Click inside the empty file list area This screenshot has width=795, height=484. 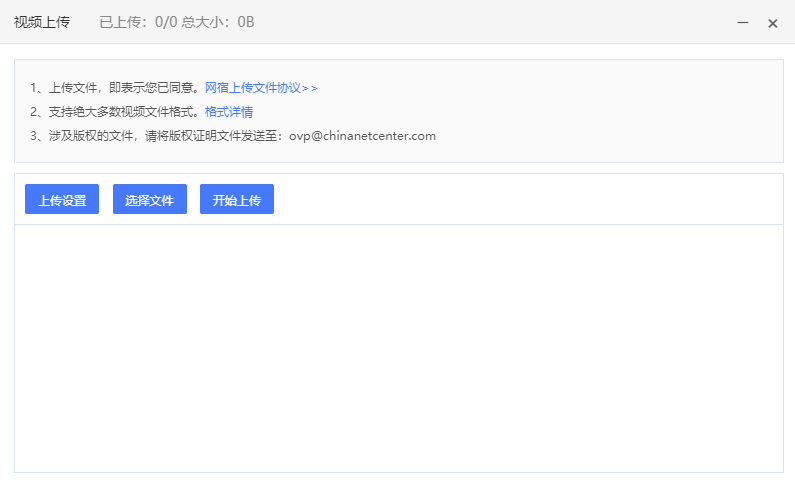point(398,347)
